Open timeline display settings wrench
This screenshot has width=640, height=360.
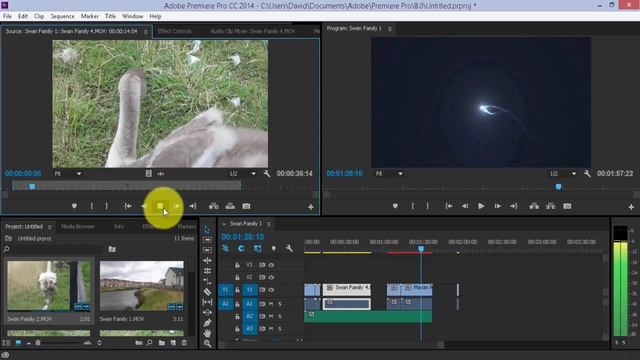[x=289, y=248]
